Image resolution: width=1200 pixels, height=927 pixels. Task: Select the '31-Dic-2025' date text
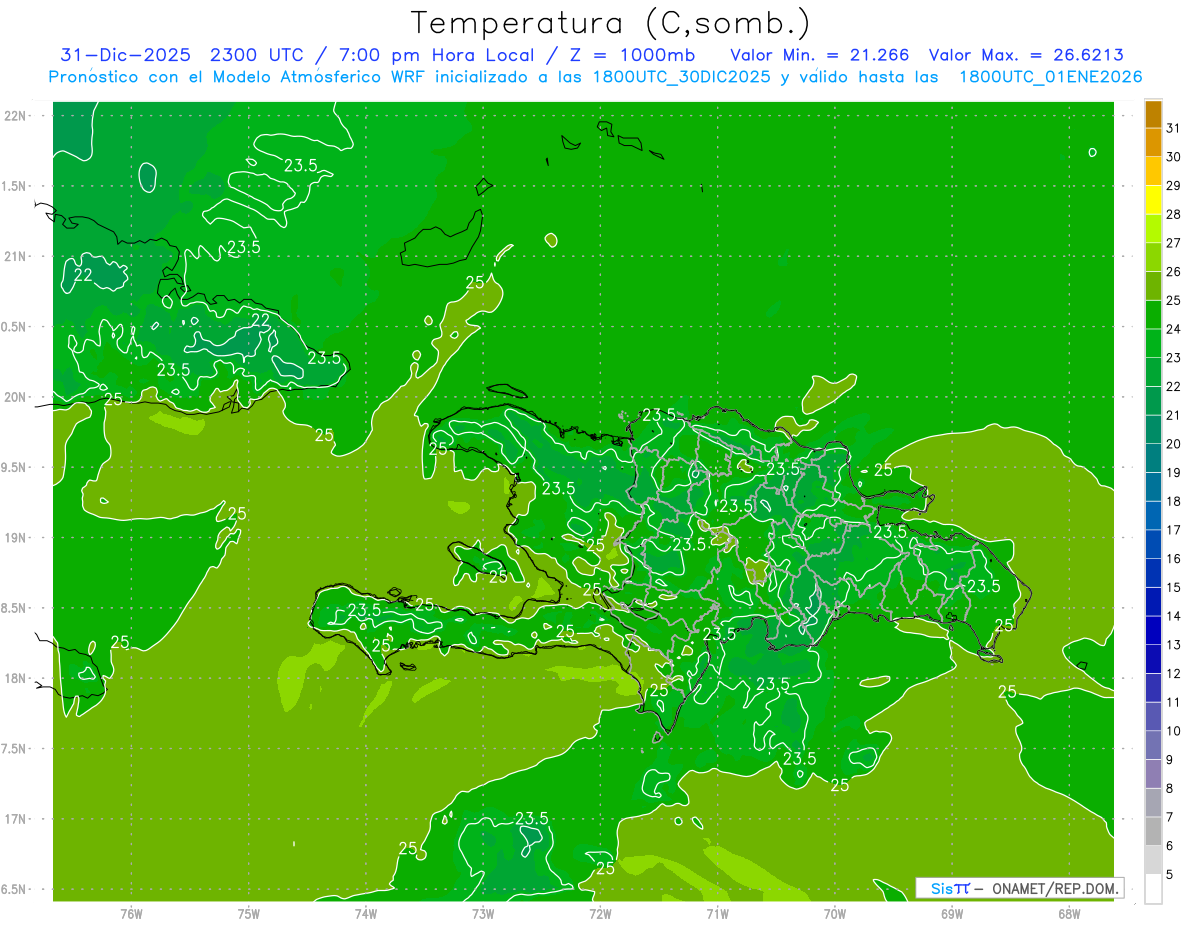(x=125, y=55)
